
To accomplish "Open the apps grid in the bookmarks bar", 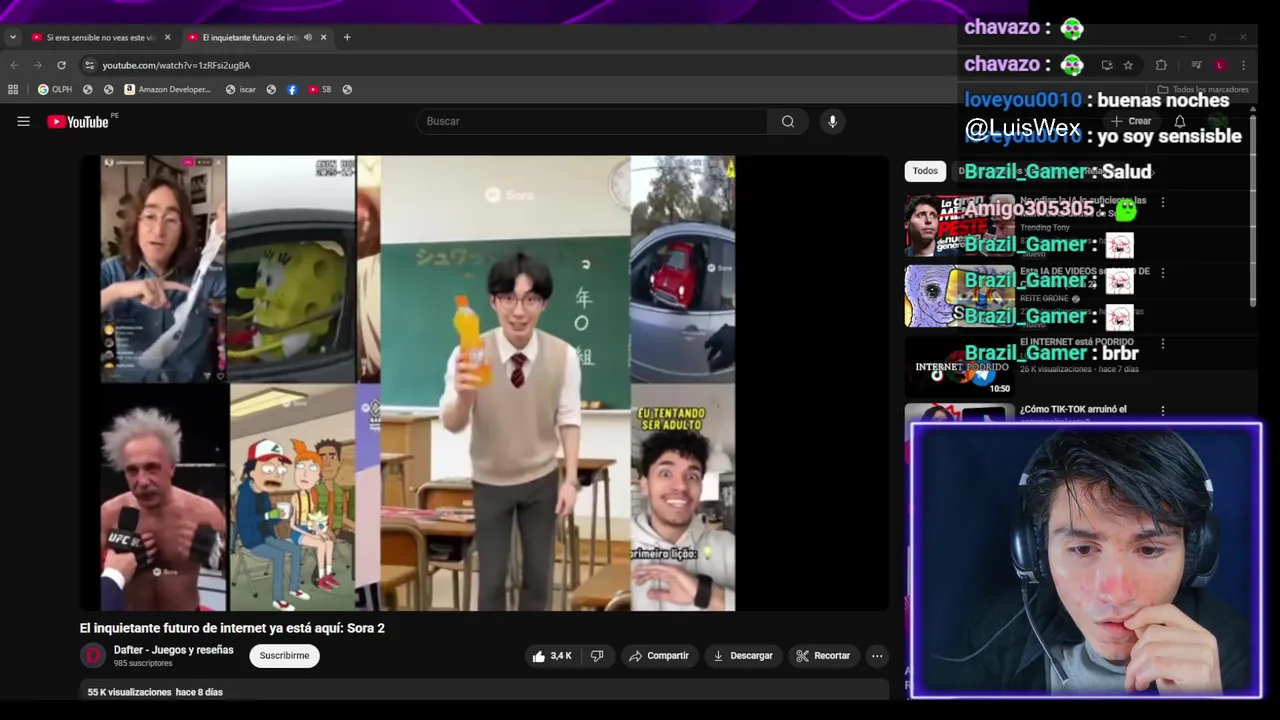I will click(13, 89).
